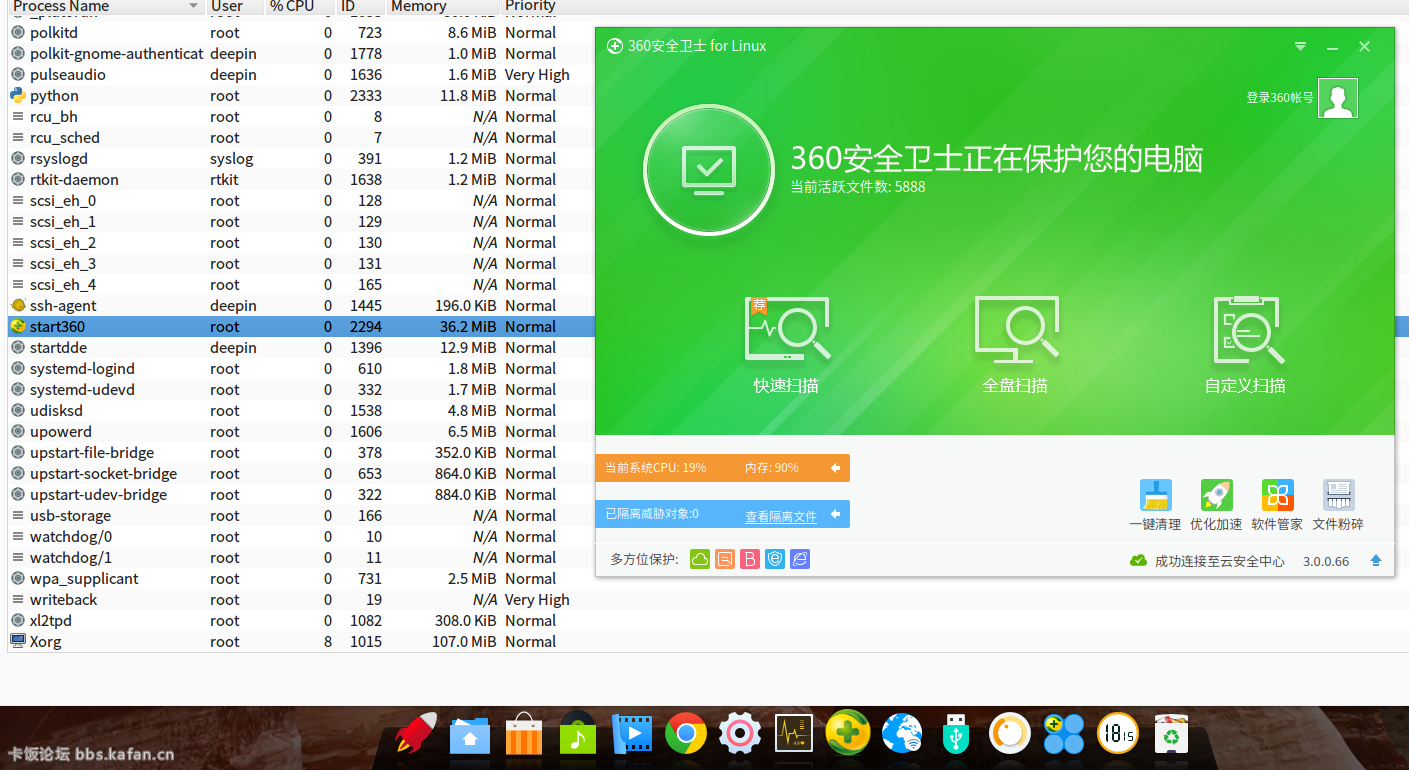Viewport: 1409px width, 770px height.
Task: Click the blue update arrow beside version 3.0.0.66
Action: (1376, 561)
